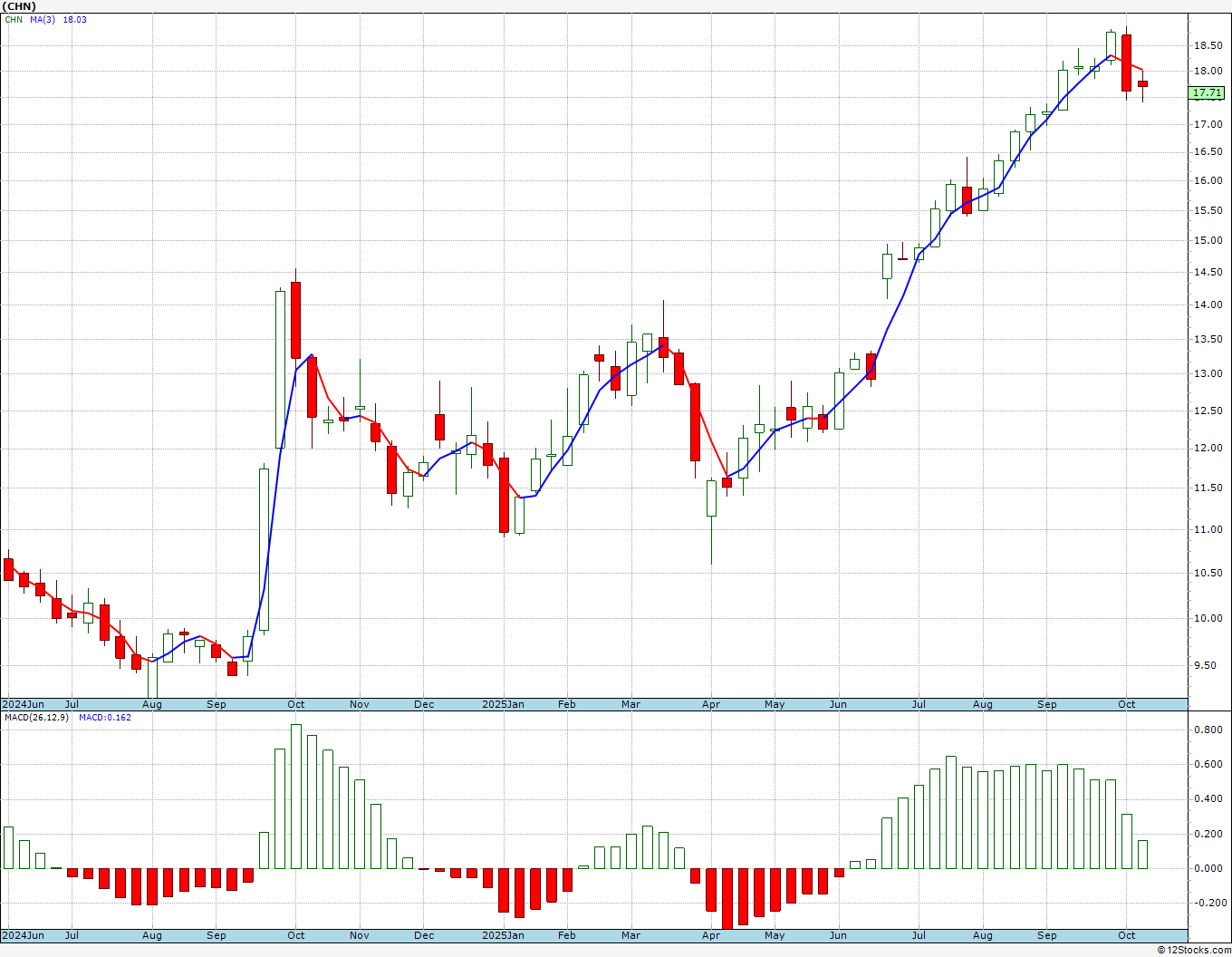Click the 11.00 price axis label
Viewport: 1232px width, 957px height.
1207,529
